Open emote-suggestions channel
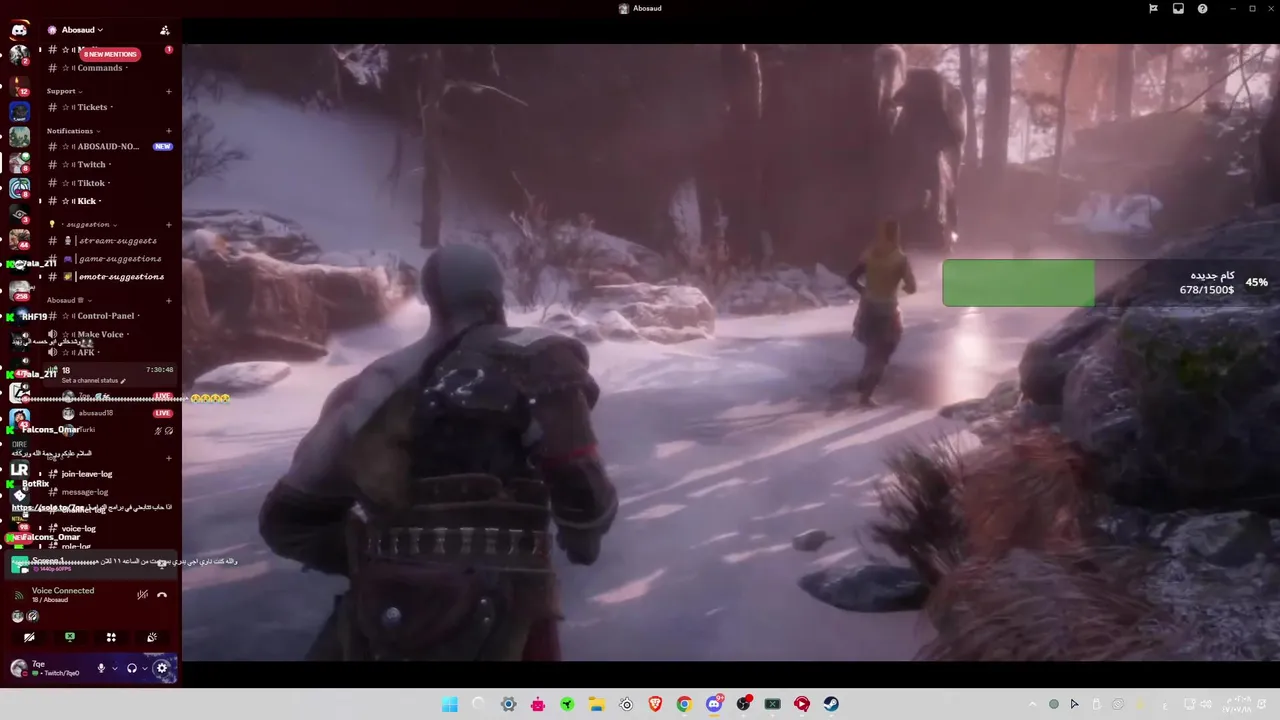 (109, 277)
